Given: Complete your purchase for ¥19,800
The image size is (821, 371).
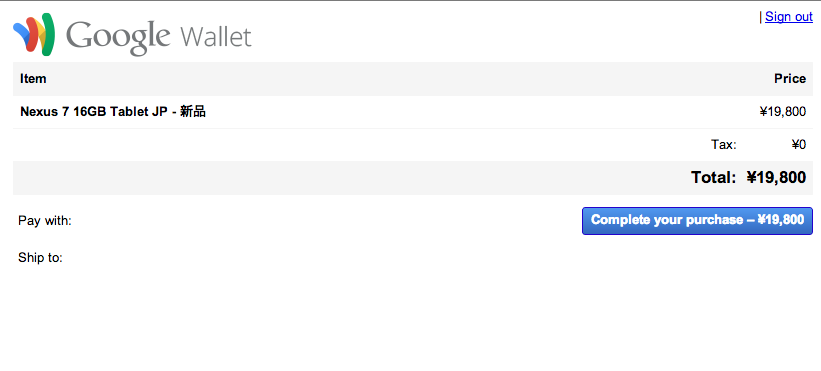Looking at the screenshot, I should pyautogui.click(x=697, y=221).
